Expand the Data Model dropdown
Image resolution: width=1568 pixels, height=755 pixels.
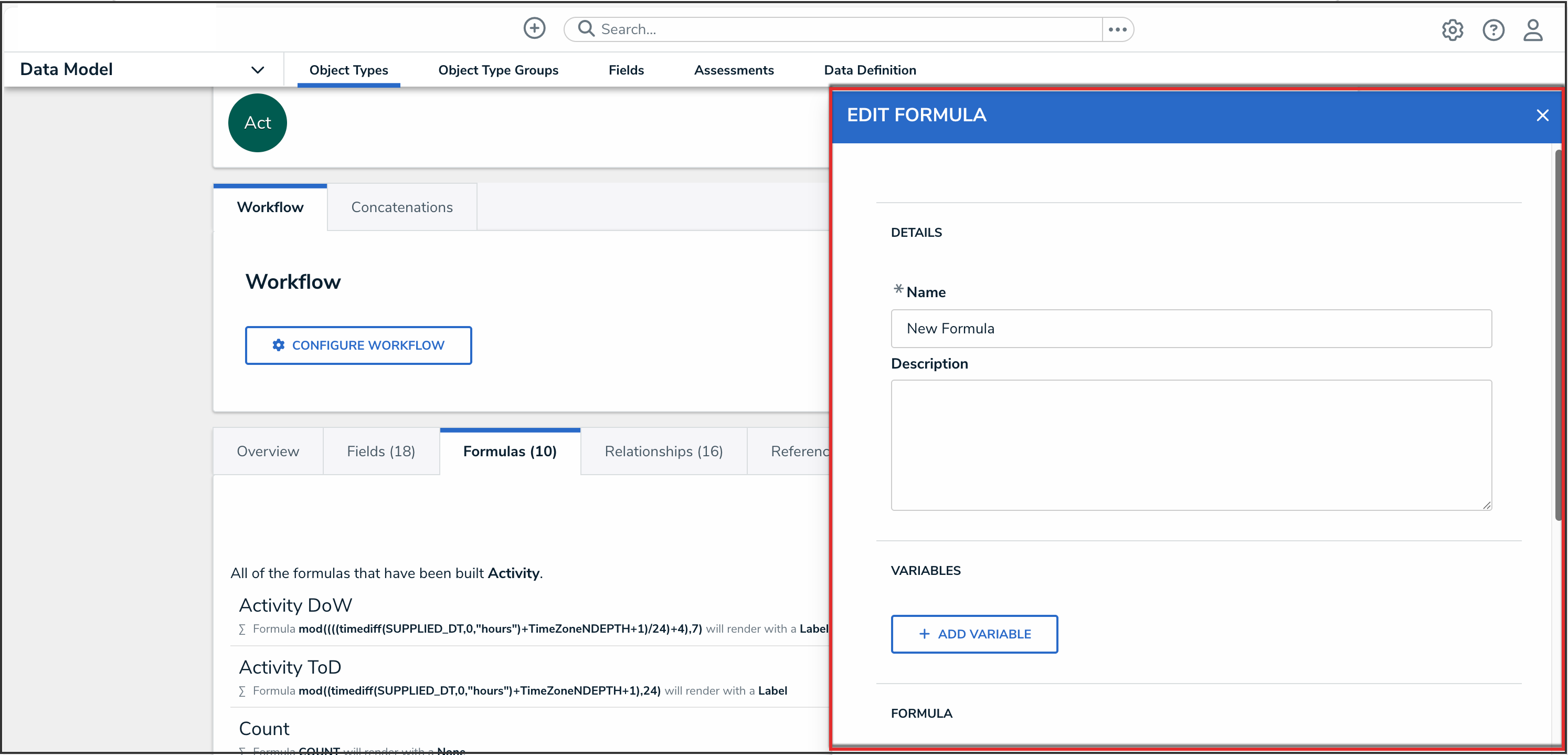pyautogui.click(x=258, y=70)
